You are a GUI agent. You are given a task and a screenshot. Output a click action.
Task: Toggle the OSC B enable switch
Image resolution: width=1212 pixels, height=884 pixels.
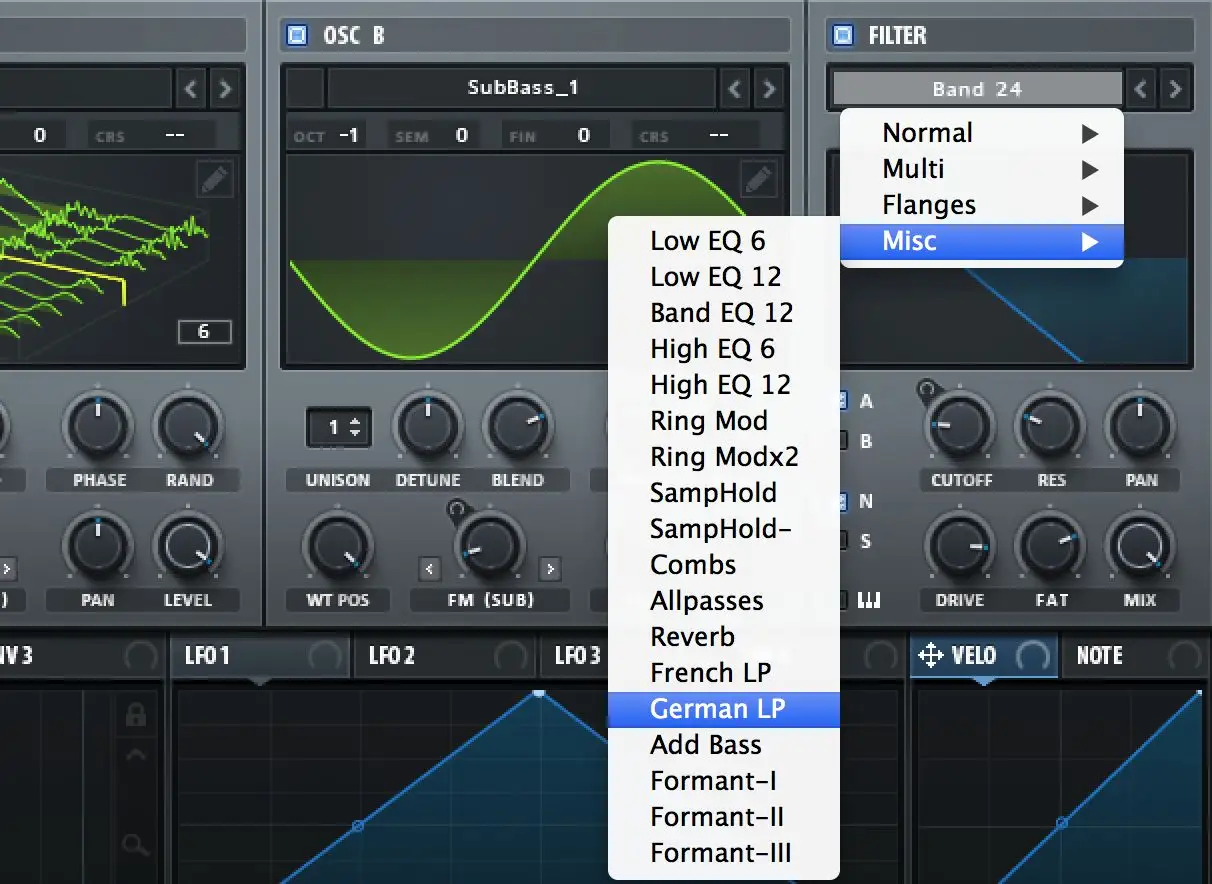coord(297,36)
